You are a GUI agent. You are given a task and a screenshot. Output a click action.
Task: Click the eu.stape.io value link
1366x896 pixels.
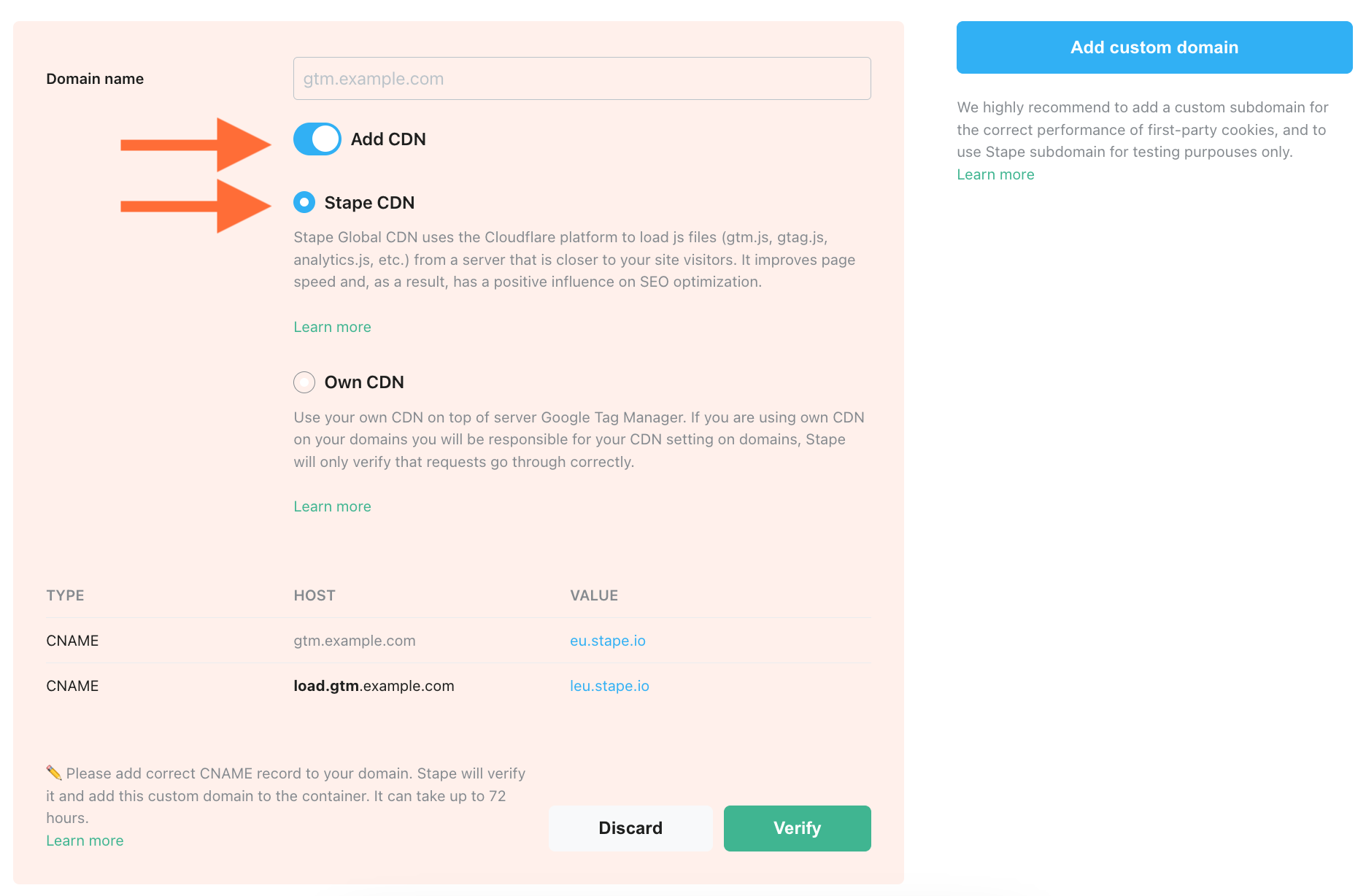coord(608,641)
